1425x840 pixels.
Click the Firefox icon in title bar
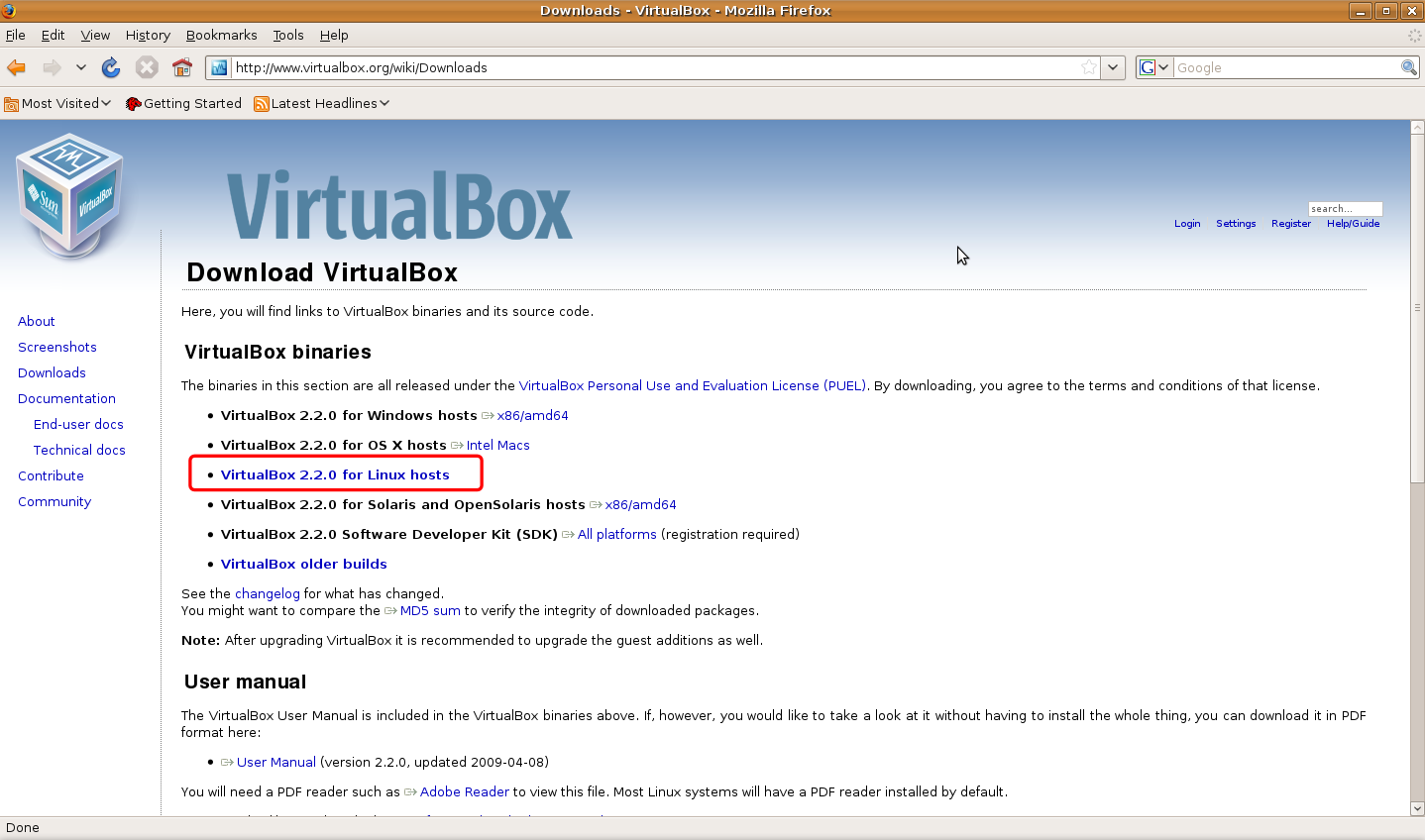tap(9, 10)
